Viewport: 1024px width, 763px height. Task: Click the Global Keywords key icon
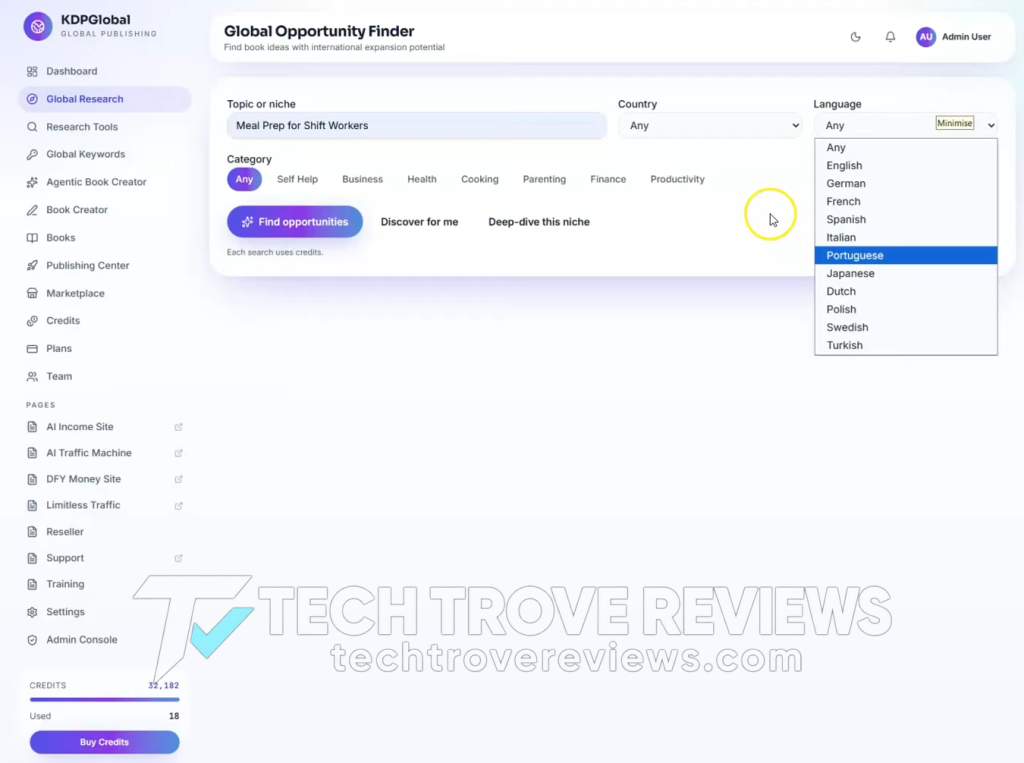pos(32,154)
